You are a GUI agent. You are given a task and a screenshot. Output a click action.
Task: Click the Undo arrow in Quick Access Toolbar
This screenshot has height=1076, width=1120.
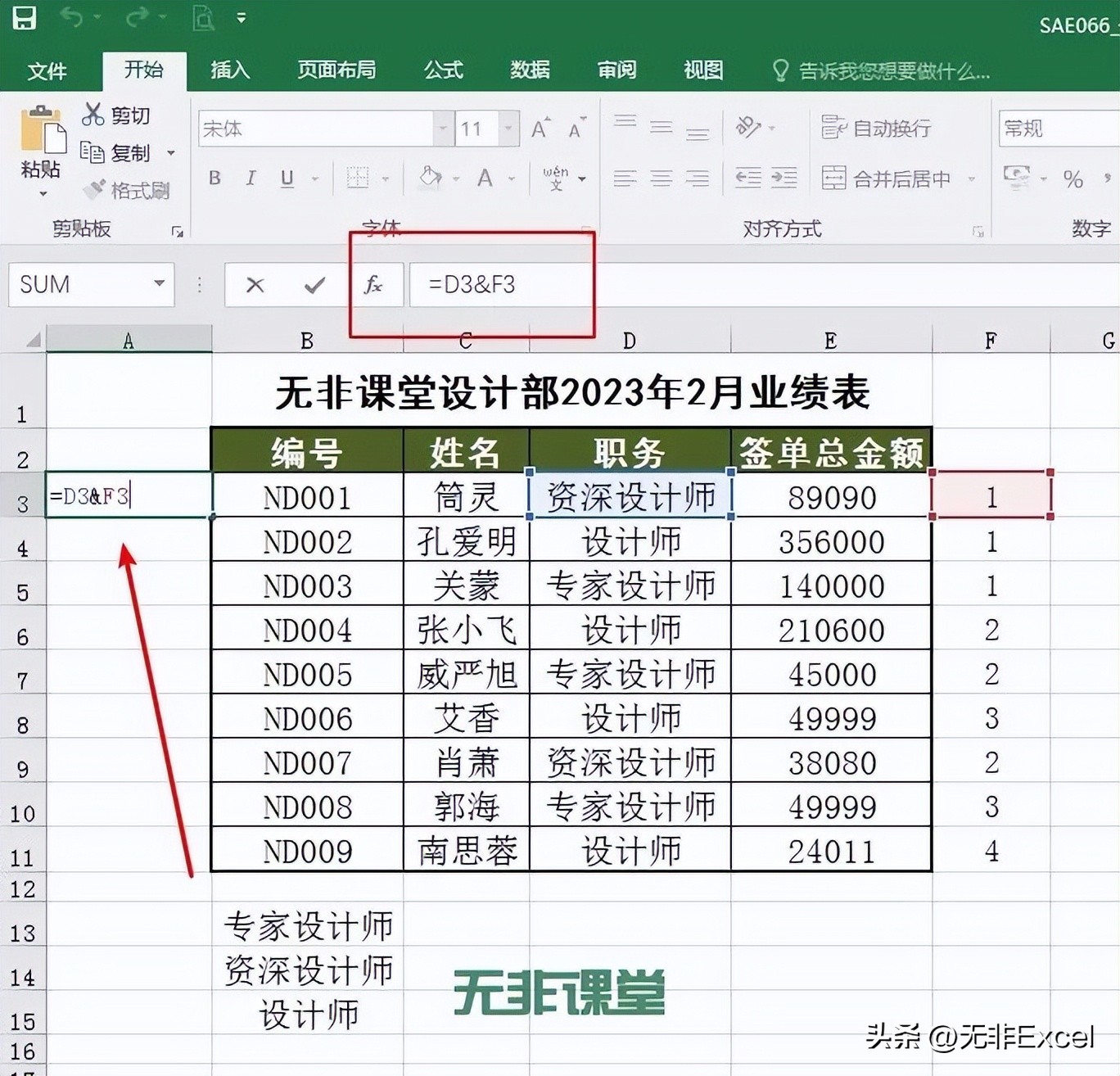click(74, 18)
